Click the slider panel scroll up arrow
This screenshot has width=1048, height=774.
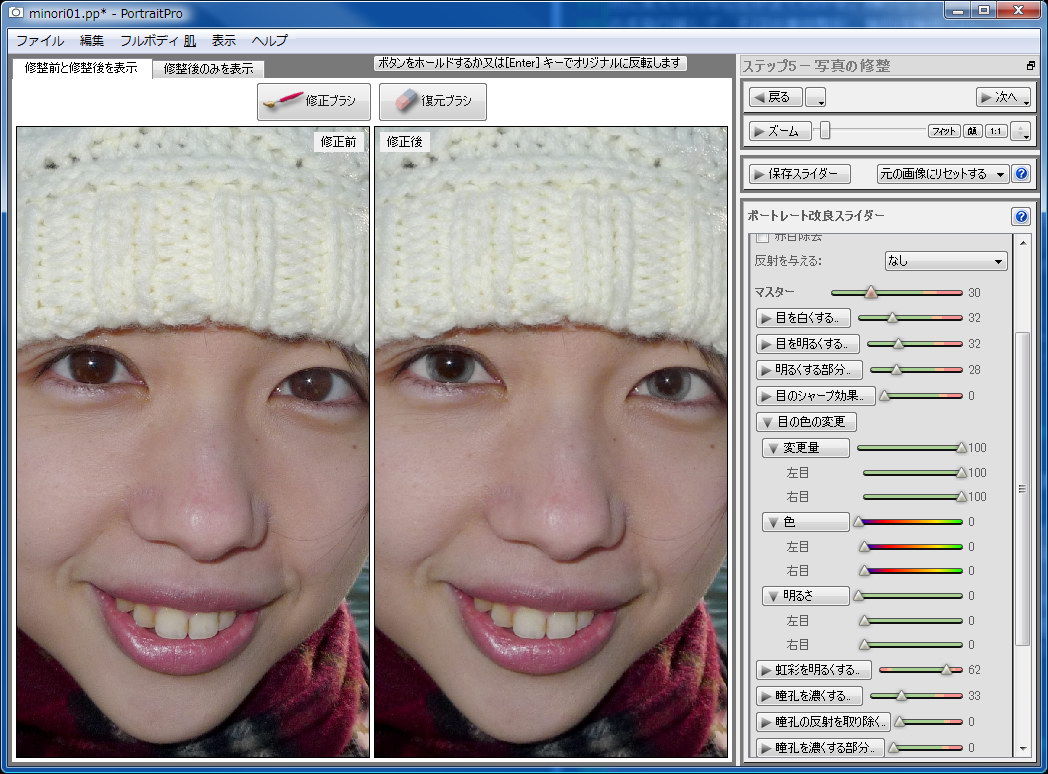[1023, 243]
